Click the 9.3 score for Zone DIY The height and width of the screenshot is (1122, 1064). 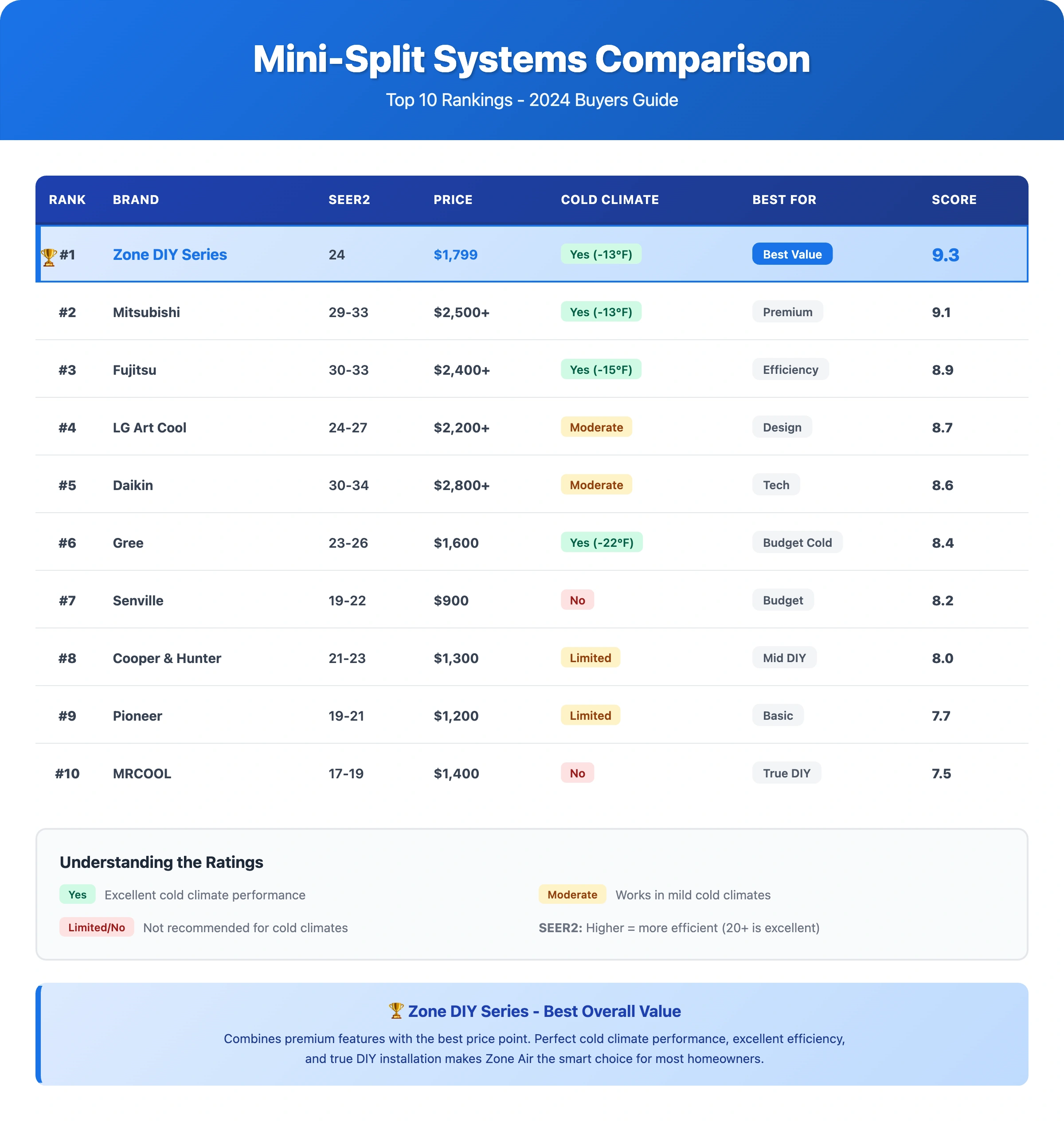tap(945, 255)
